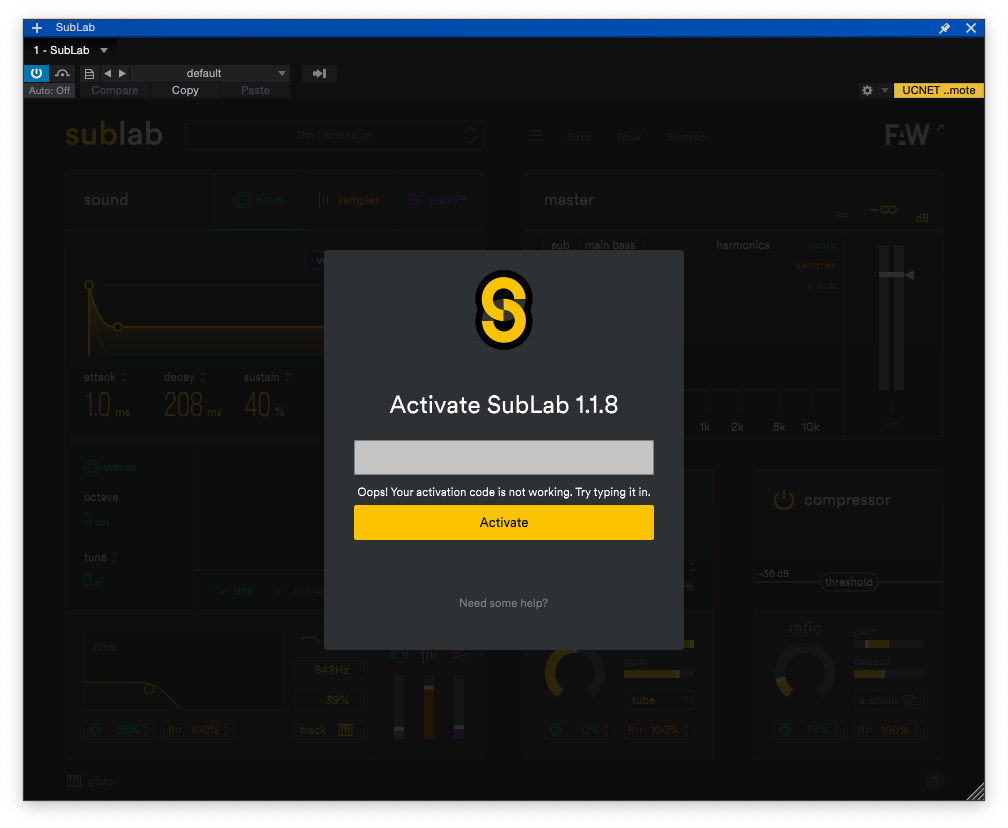Open the gear settings icon
This screenshot has width=1008, height=828.
pyautogui.click(x=867, y=91)
